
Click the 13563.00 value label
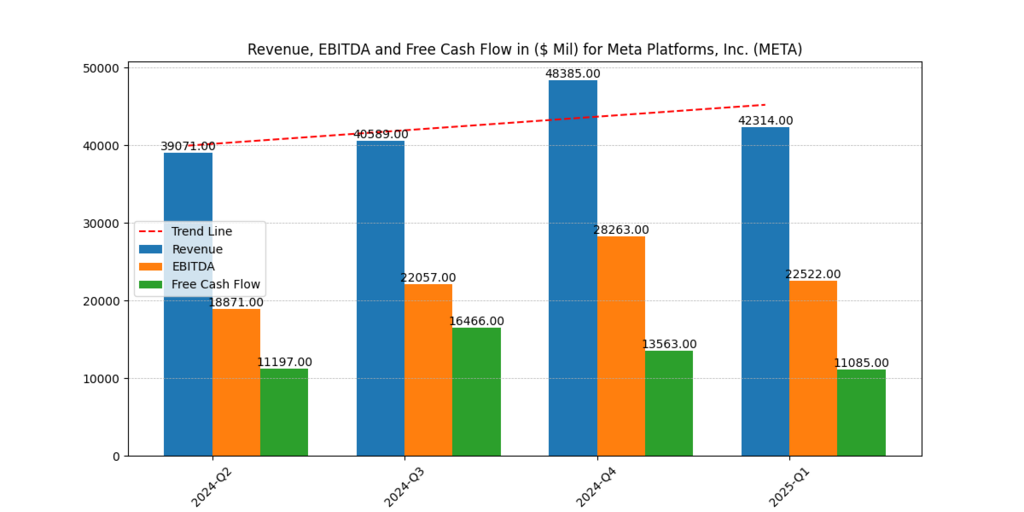(x=669, y=344)
